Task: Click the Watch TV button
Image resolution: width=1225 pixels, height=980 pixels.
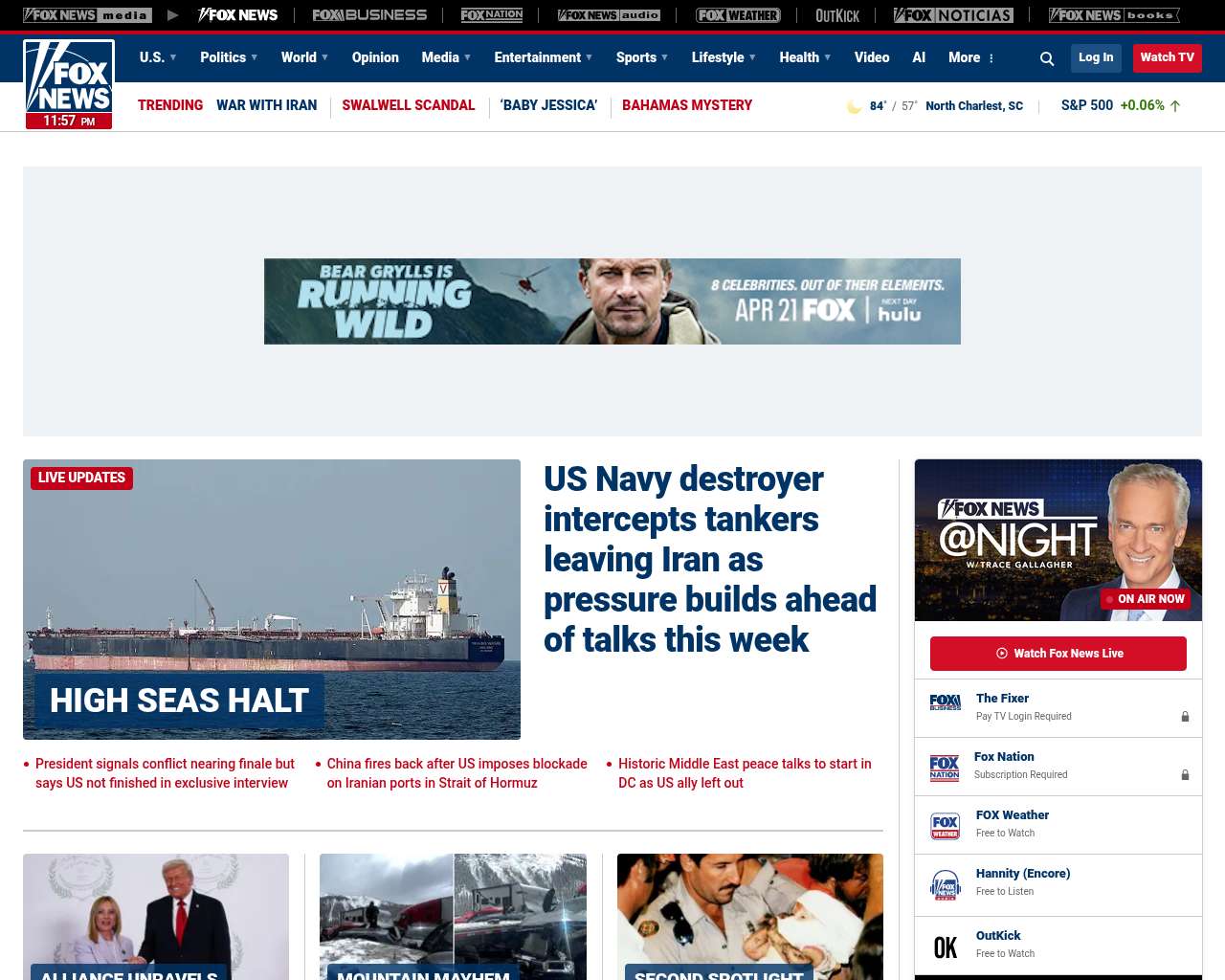Action: tap(1168, 57)
